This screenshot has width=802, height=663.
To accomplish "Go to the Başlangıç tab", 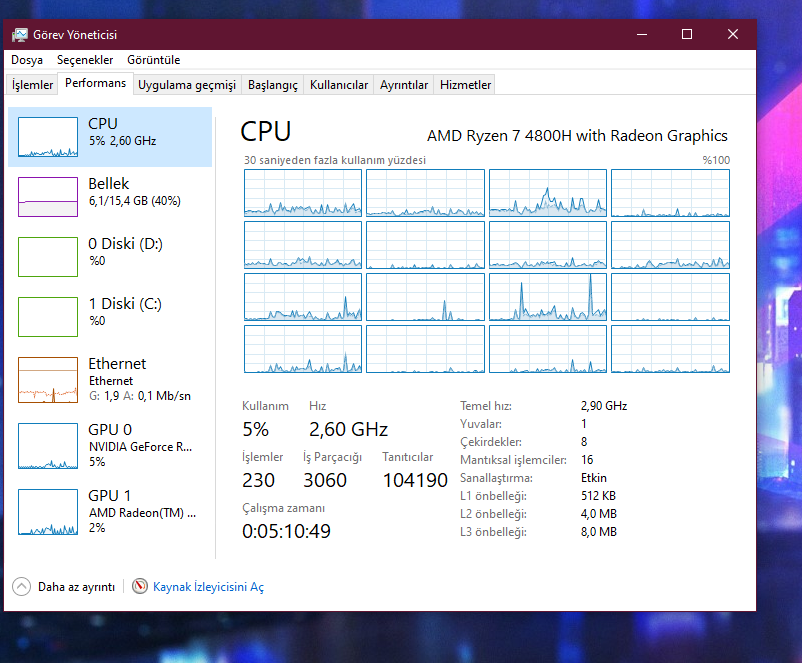I will [x=272, y=85].
